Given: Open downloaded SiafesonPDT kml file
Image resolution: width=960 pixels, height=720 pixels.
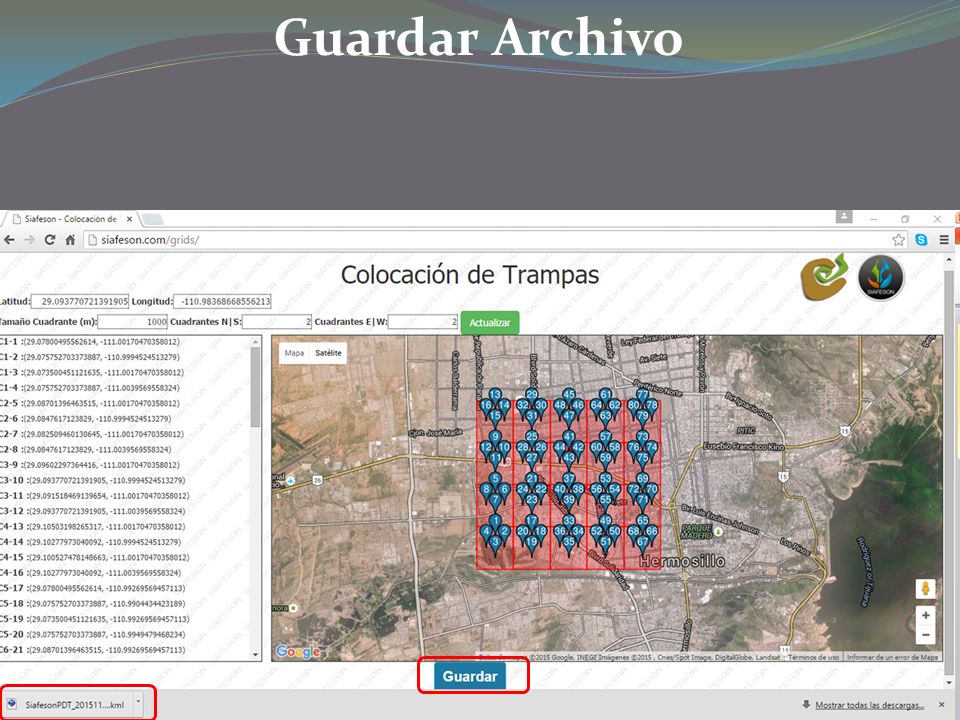Looking at the screenshot, I should [x=67, y=705].
